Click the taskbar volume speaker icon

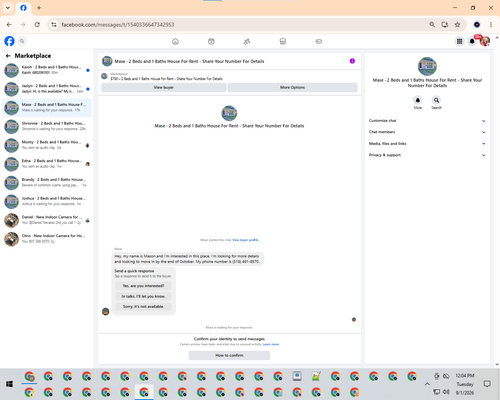446,392
